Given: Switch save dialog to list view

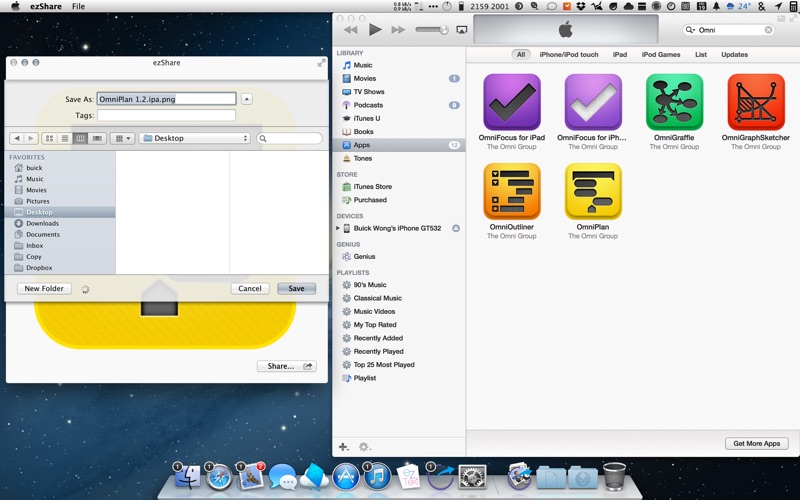Looking at the screenshot, I should [x=65, y=138].
